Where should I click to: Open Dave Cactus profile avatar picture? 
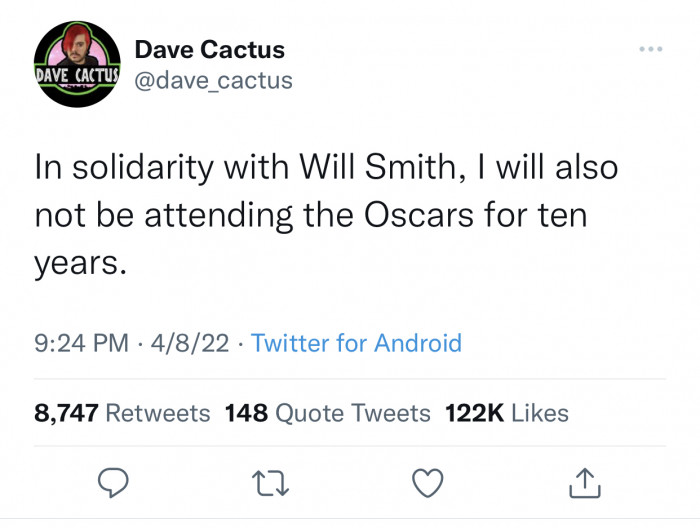(x=77, y=64)
